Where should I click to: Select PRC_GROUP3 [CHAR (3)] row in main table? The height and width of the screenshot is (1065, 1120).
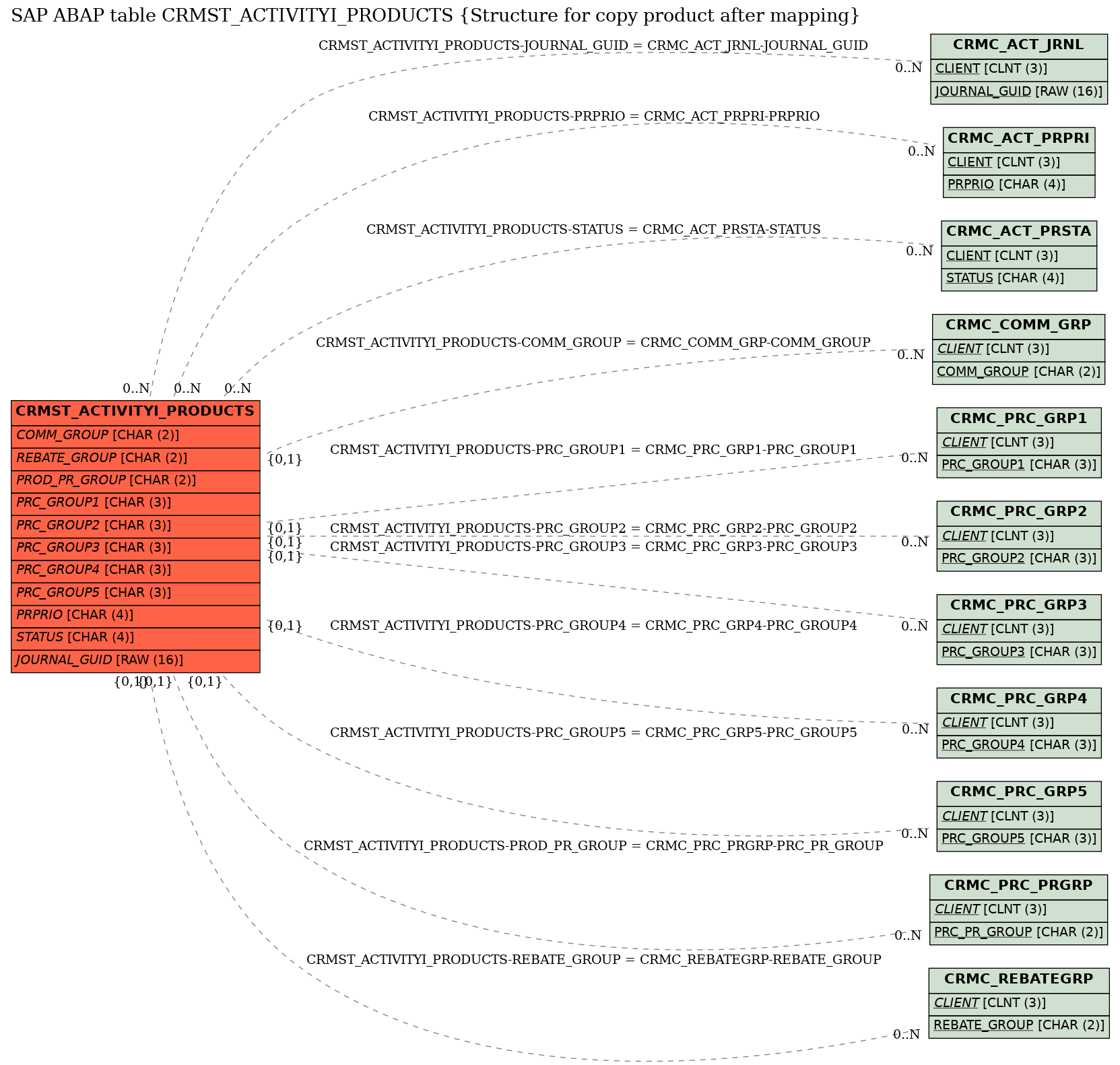point(135,548)
